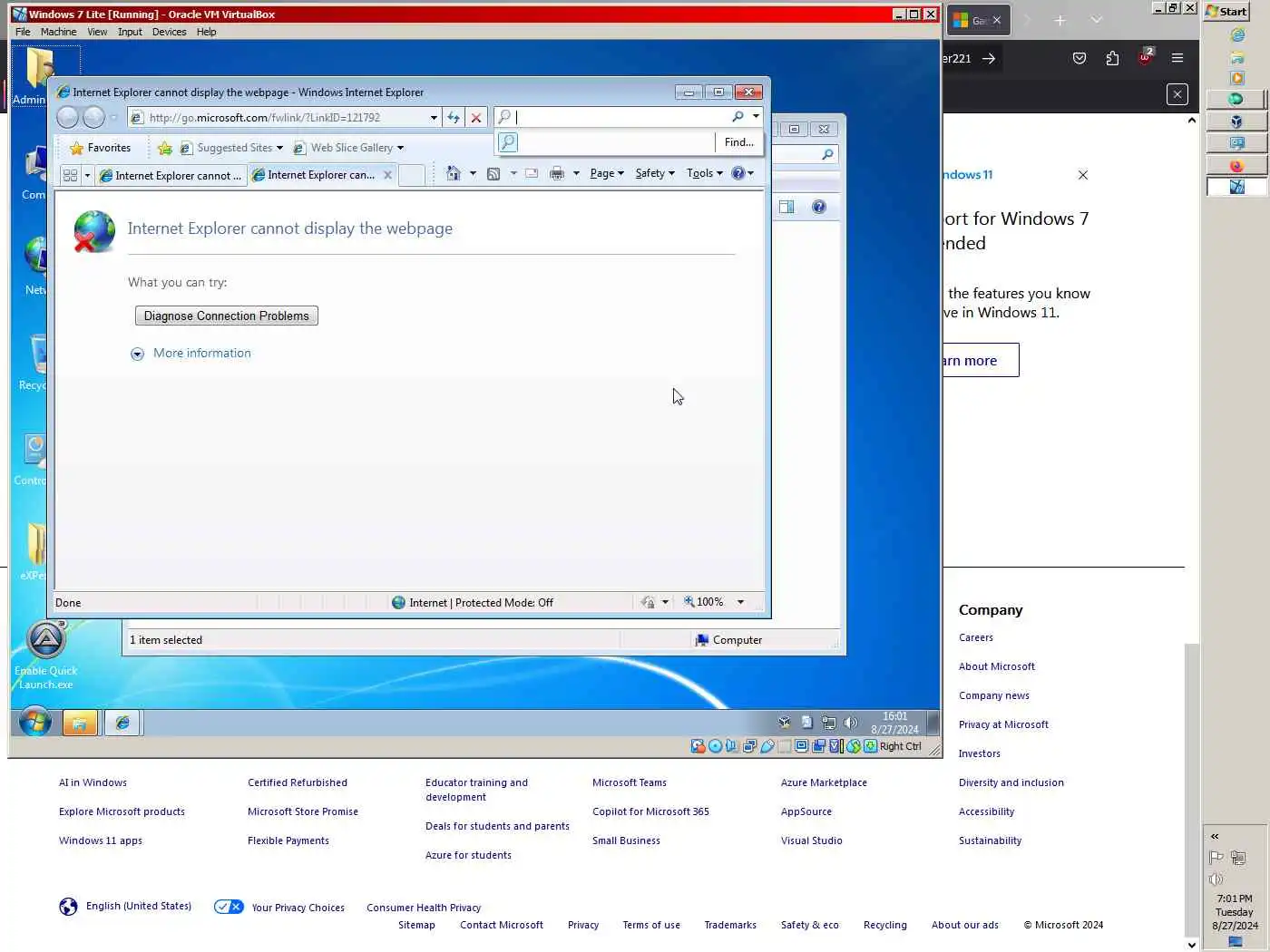
Task: Open the zoom level dropdown arrow at 100%
Action: pos(740,602)
